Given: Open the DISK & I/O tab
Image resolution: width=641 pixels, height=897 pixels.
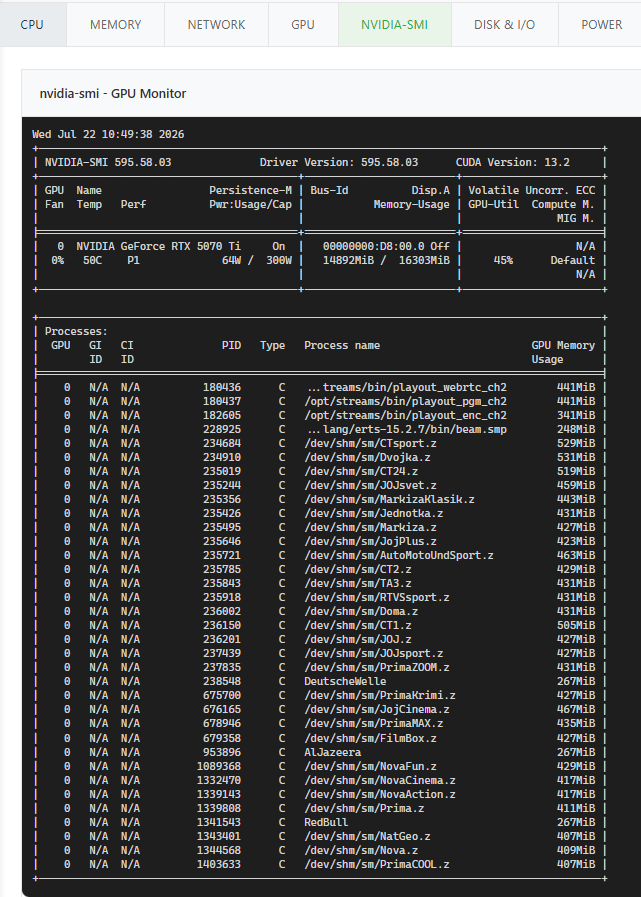Looking at the screenshot, I should click(504, 25).
